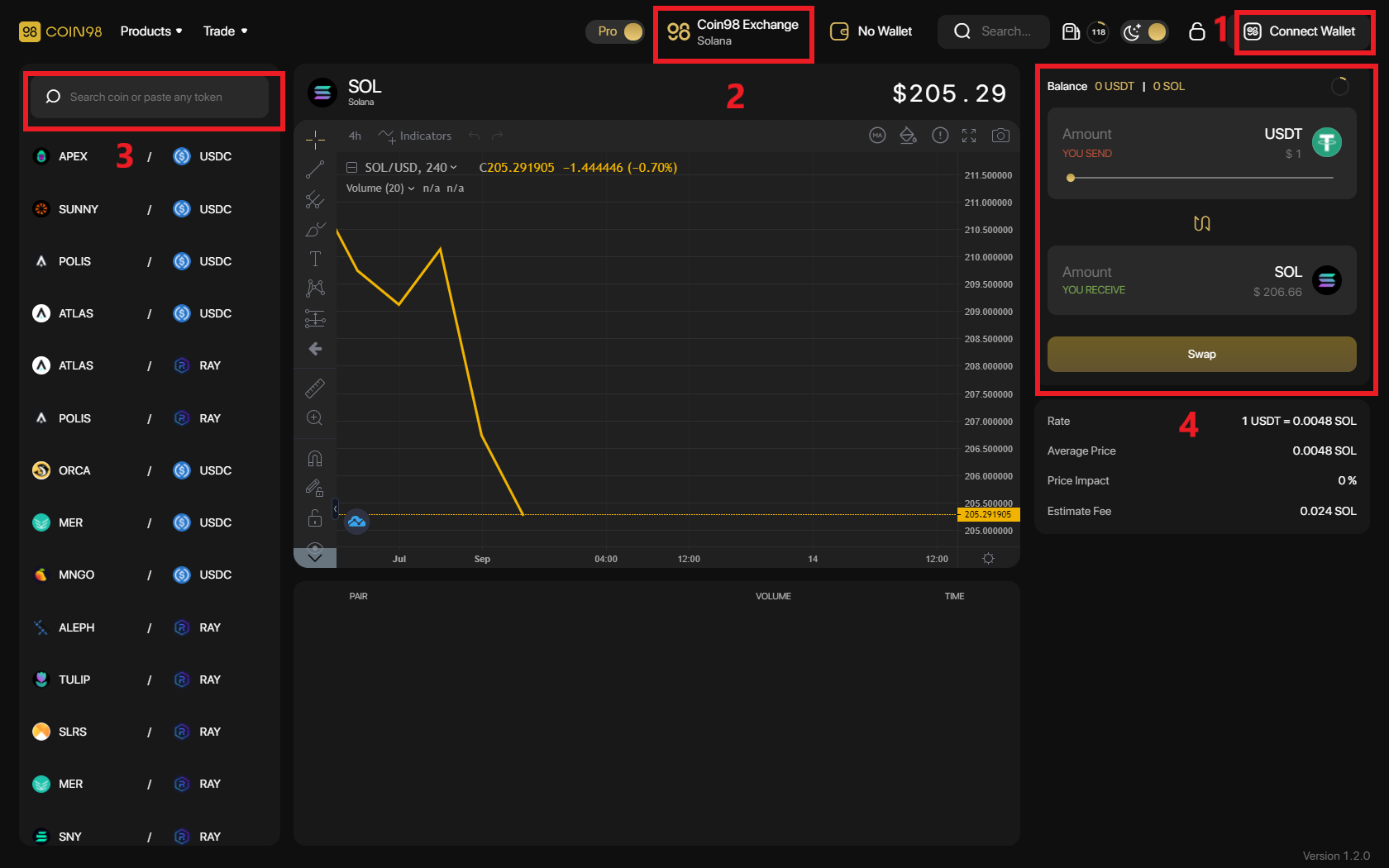Click the MA moving average icon
The image size is (1389, 868).
coord(877,136)
